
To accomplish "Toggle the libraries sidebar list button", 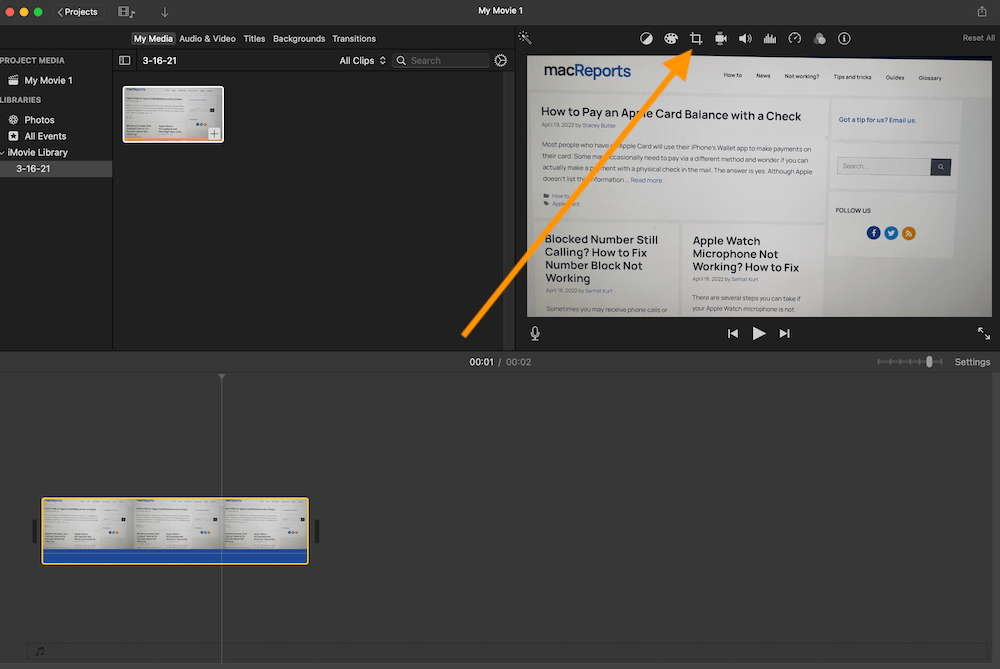I will 124,61.
